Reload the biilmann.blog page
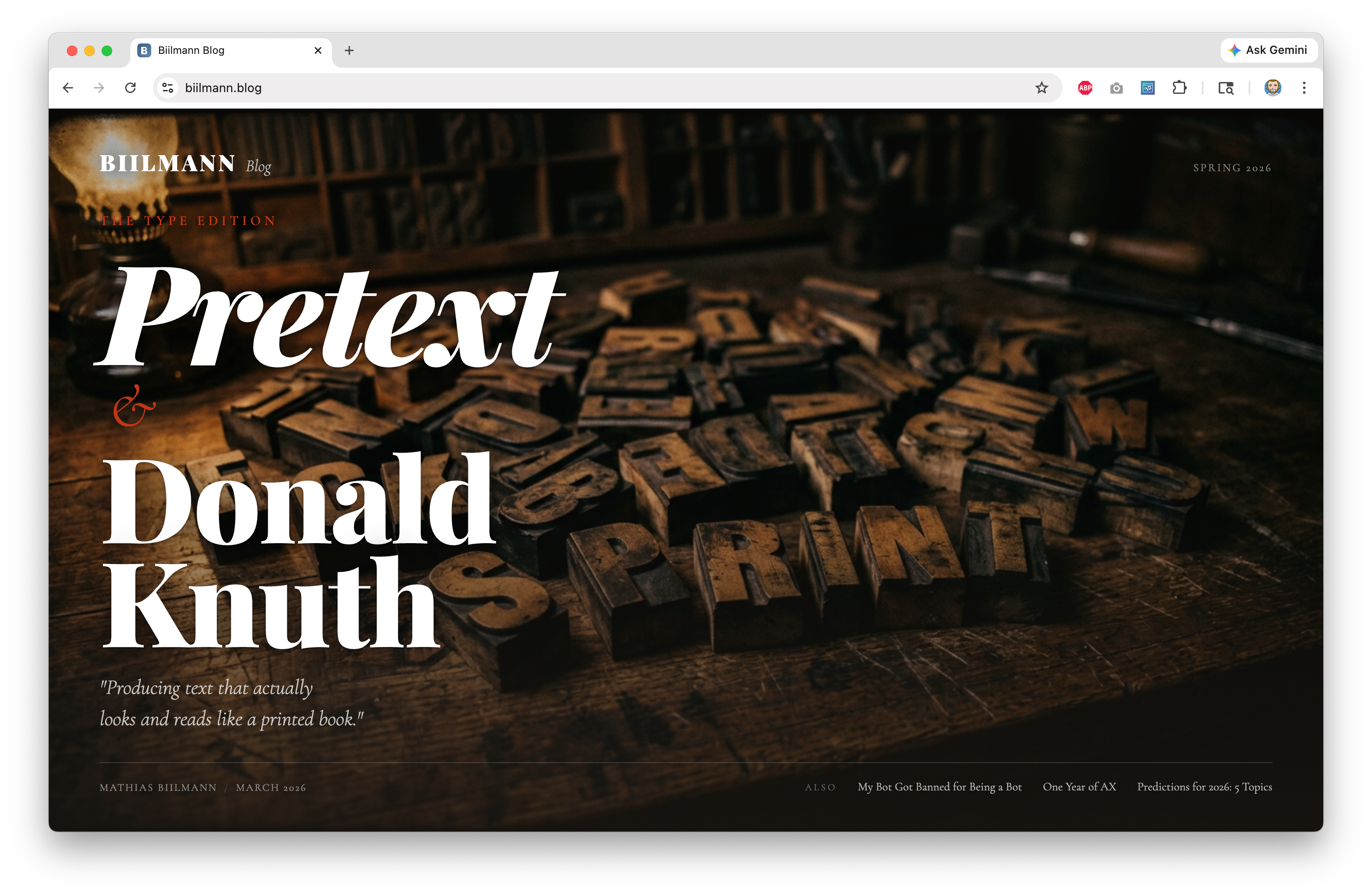Viewport: 1372px width, 896px height. (x=131, y=88)
